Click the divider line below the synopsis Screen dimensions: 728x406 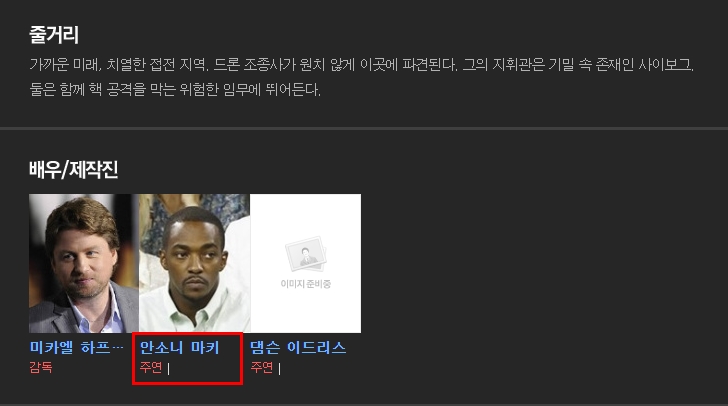coord(364,128)
